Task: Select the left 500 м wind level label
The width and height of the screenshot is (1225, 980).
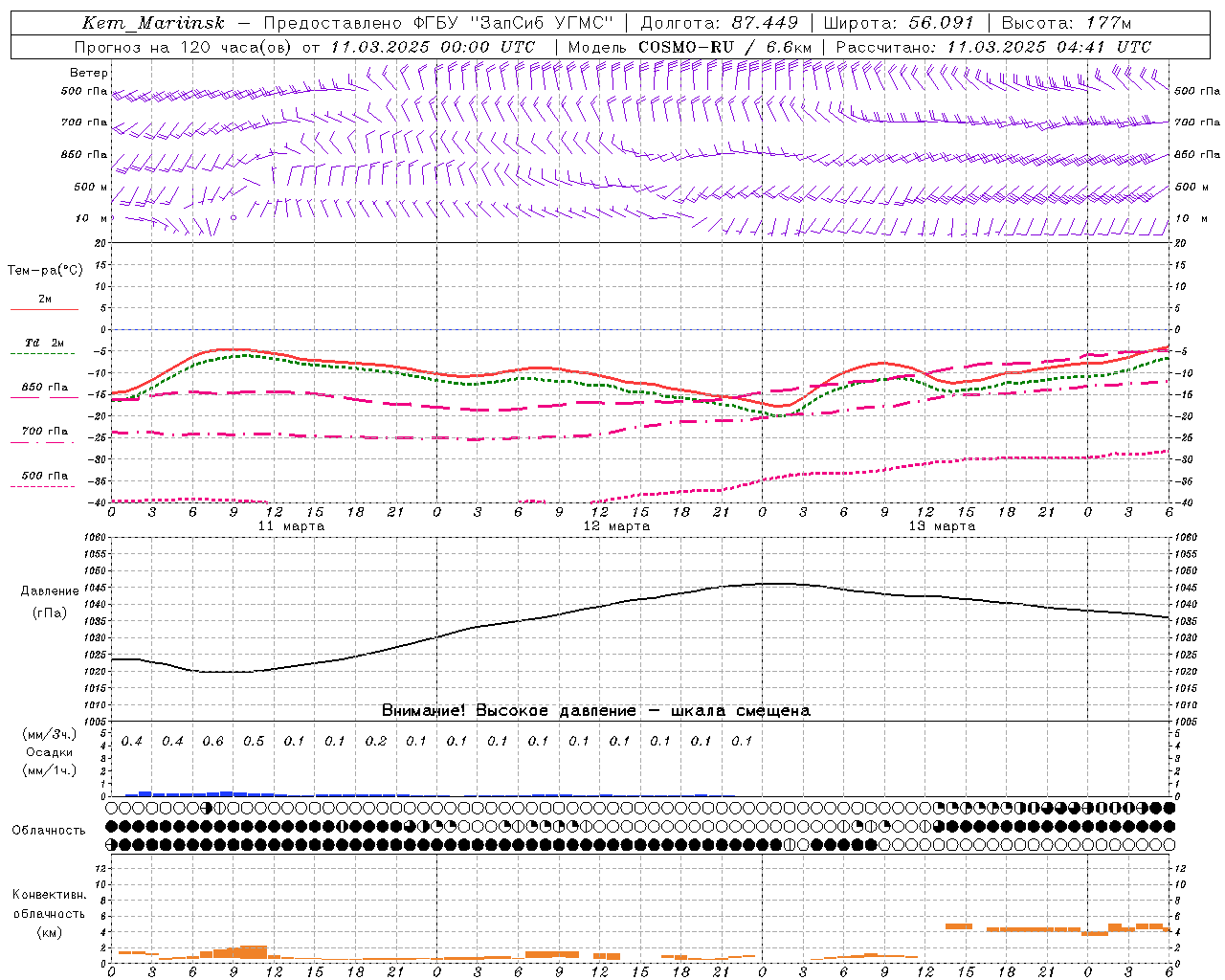Action: point(91,187)
